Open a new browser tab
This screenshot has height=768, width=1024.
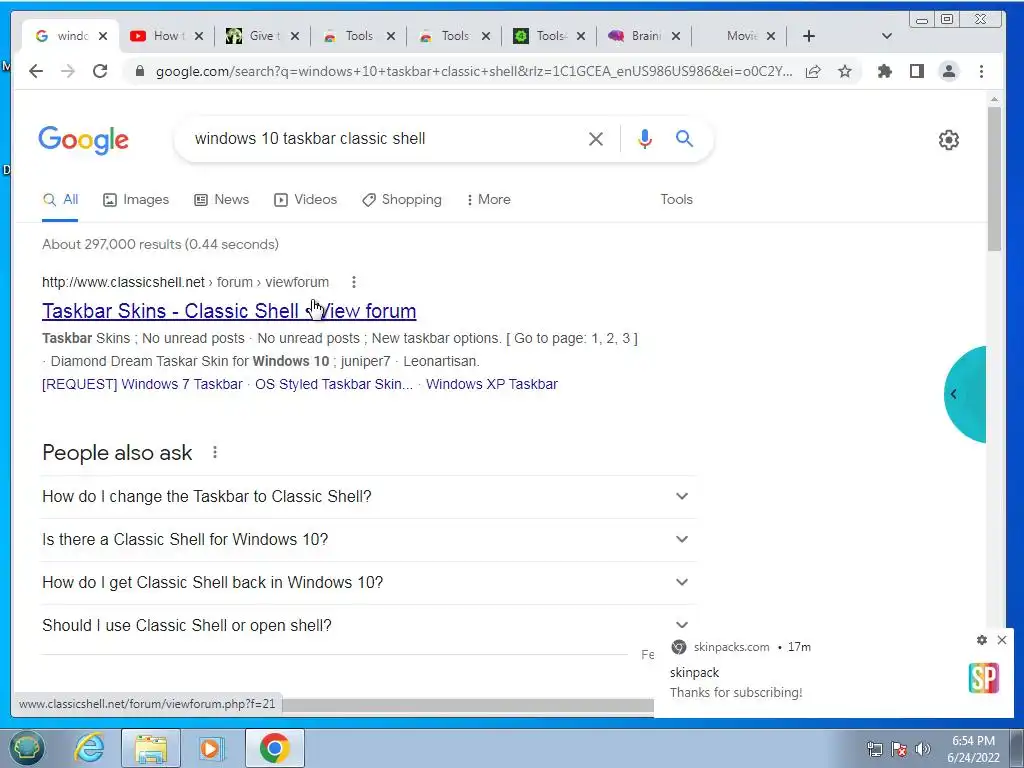point(808,36)
